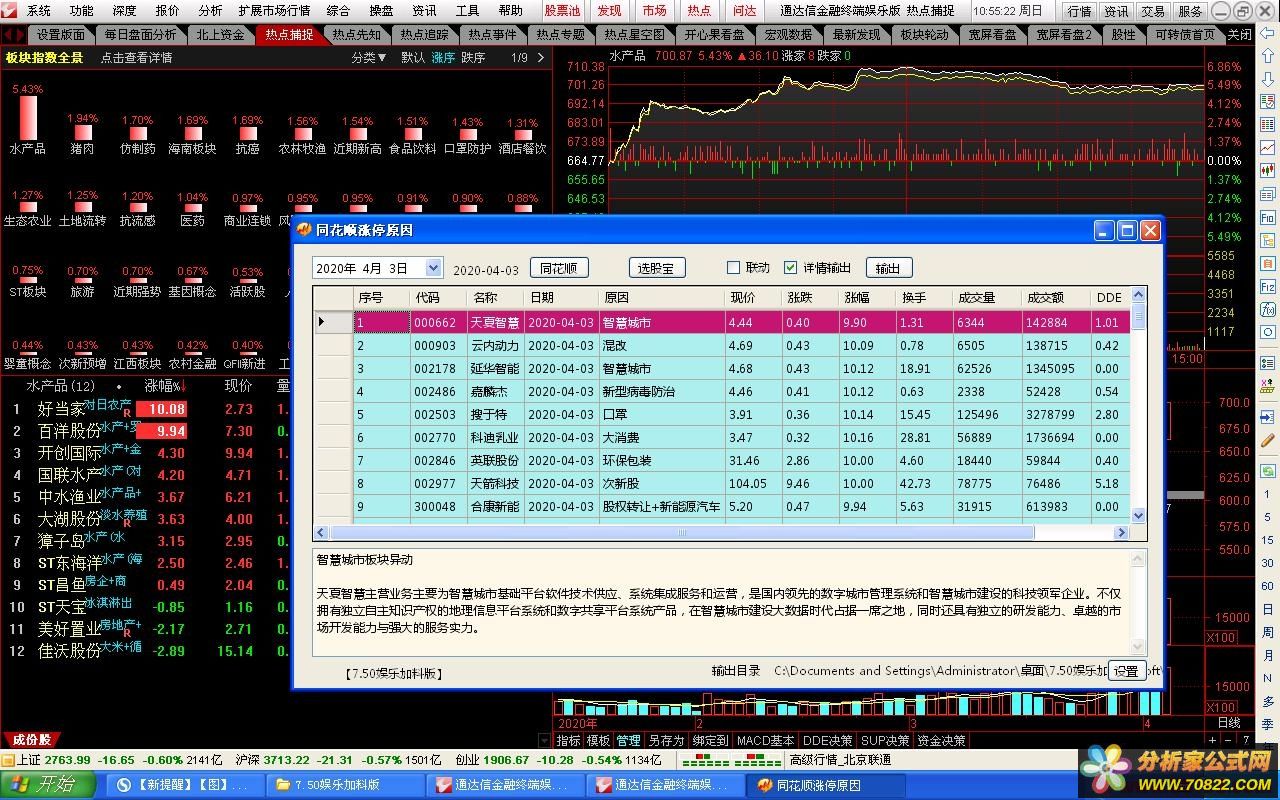Click the pencil drawing tool icon in sidebar
Screen dimensions: 1280x800
(x=1268, y=438)
